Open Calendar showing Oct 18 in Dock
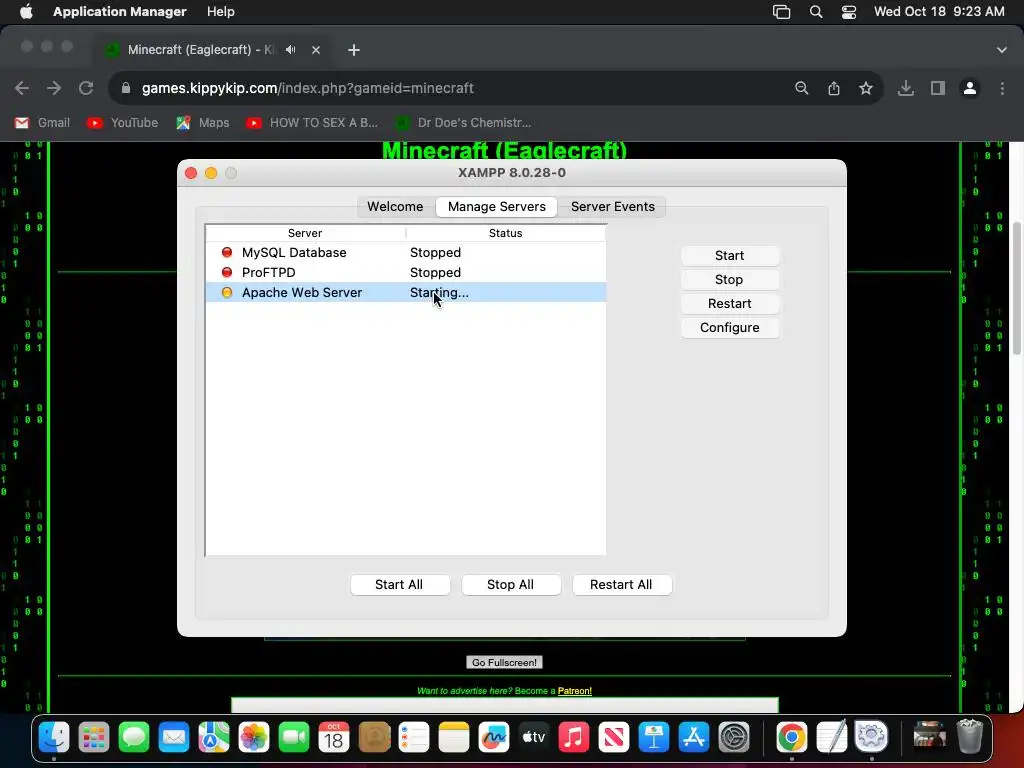The image size is (1024, 768). (x=334, y=737)
